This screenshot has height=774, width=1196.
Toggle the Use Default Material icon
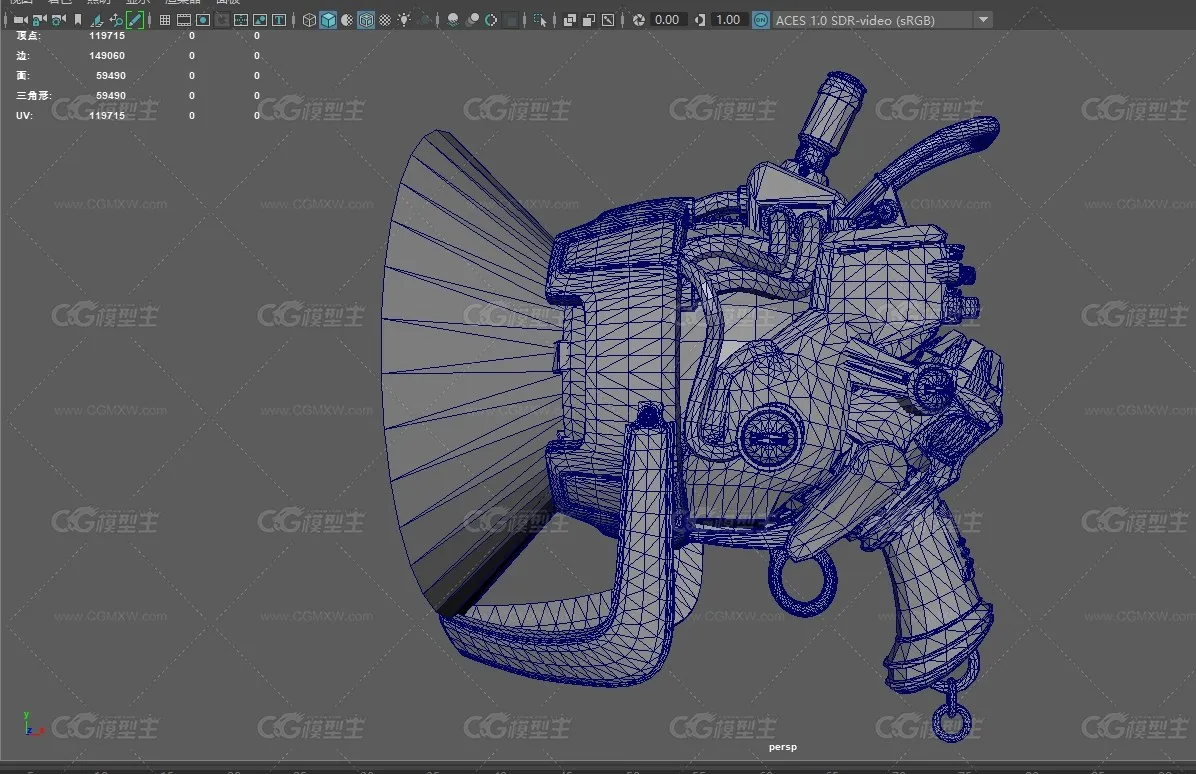(347, 20)
